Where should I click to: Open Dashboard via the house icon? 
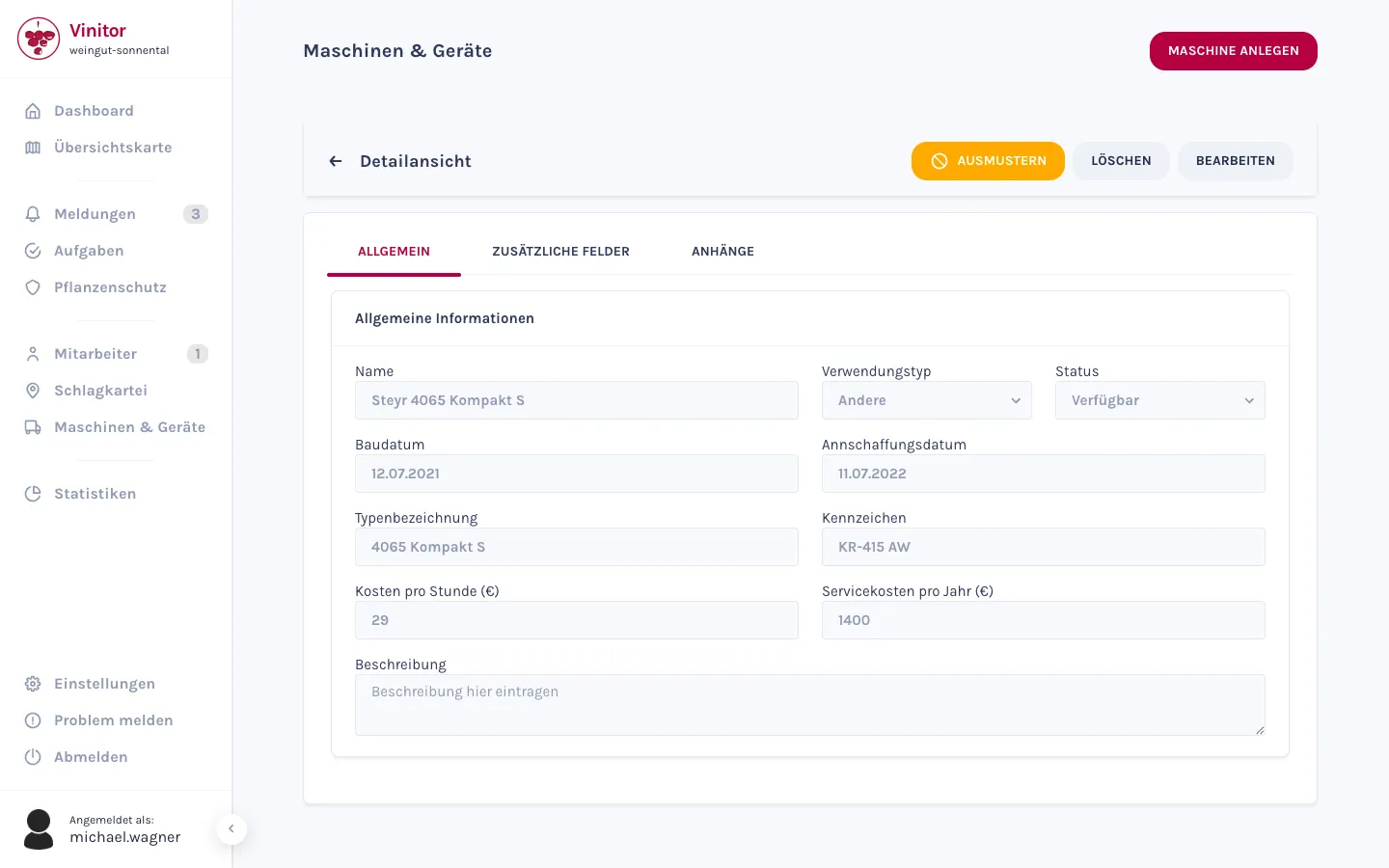point(33,111)
